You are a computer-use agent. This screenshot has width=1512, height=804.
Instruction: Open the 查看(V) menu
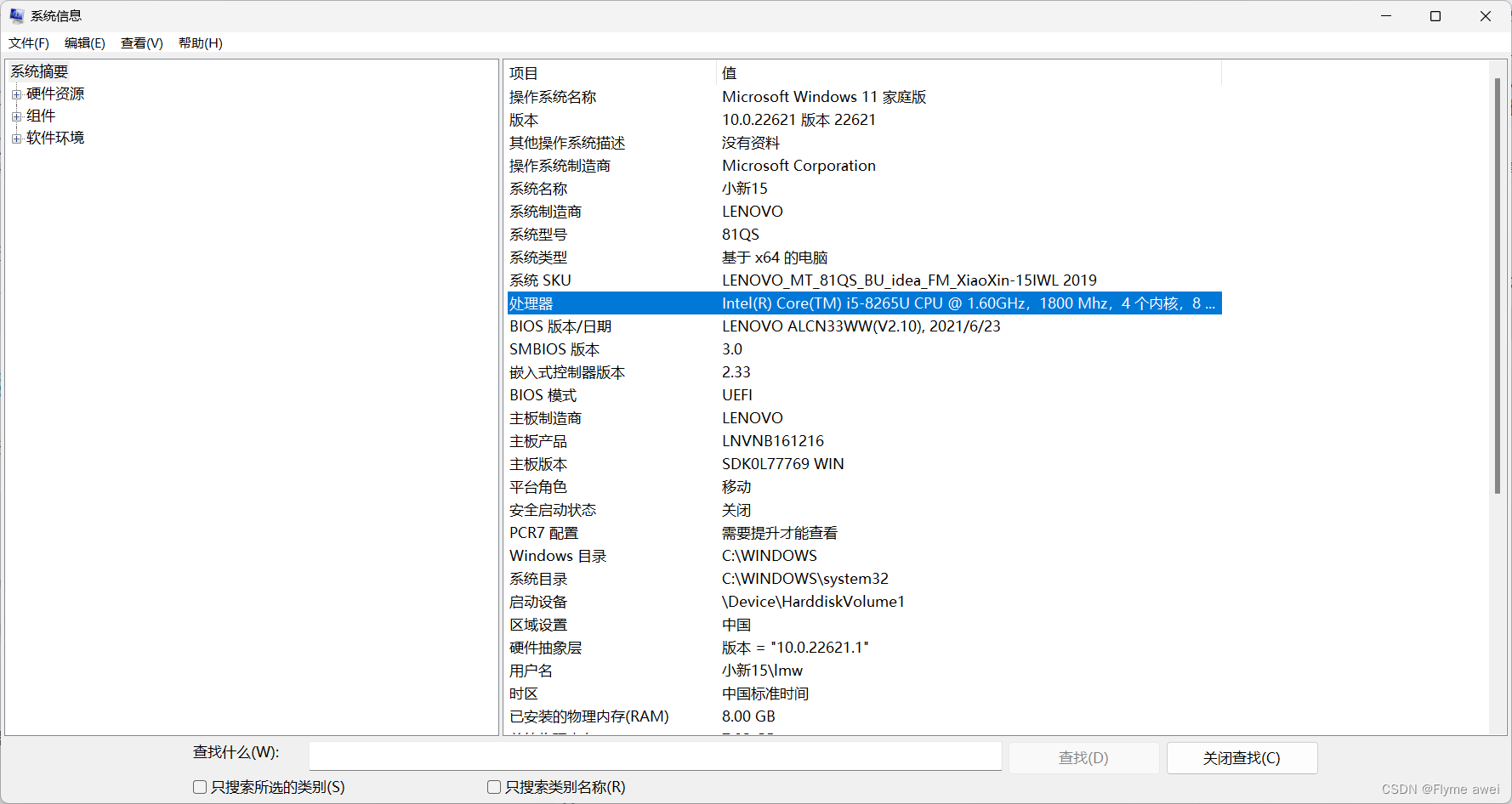(141, 43)
